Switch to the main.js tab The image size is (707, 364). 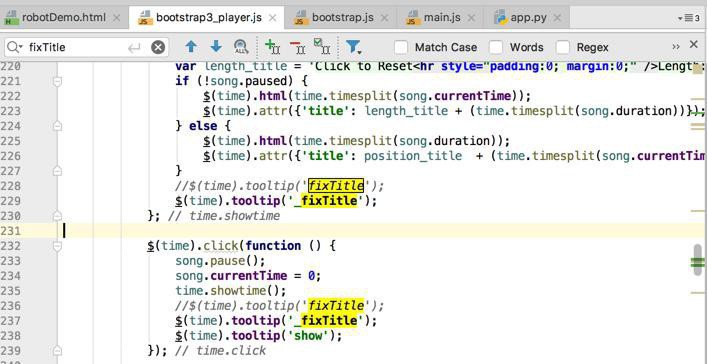pos(441,18)
